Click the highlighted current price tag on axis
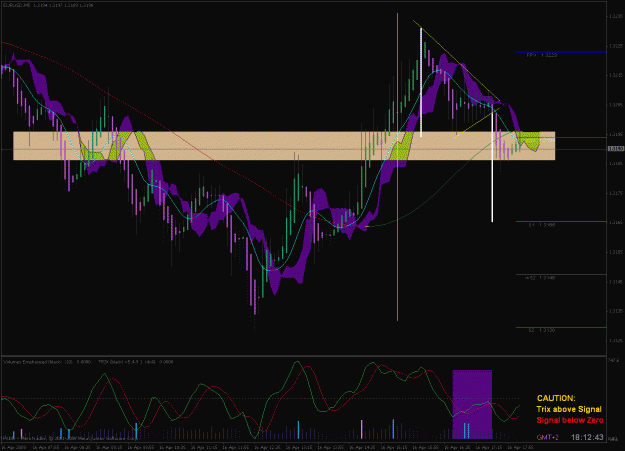 (616, 149)
